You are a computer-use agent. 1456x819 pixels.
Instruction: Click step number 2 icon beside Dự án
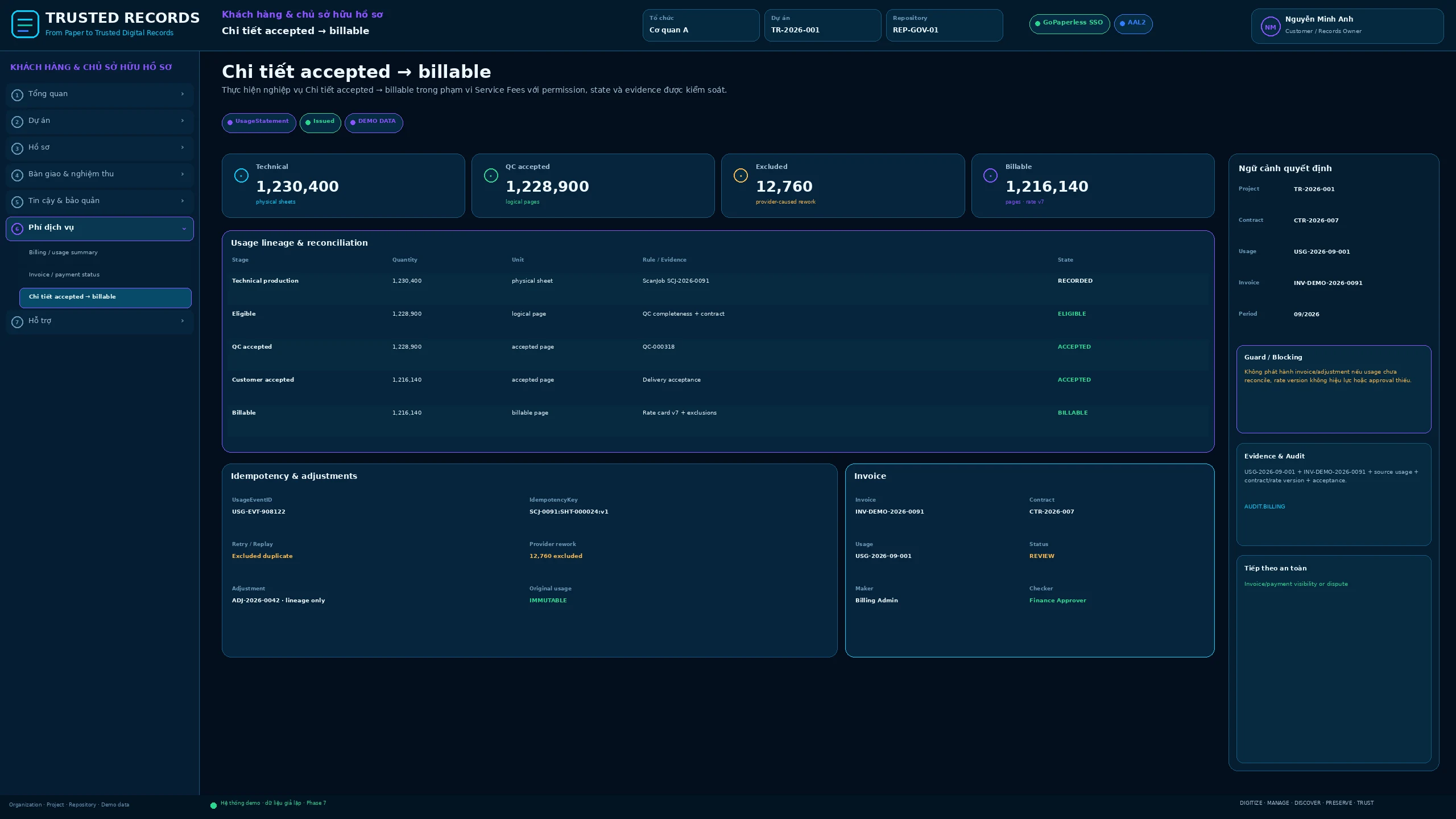tap(17, 122)
